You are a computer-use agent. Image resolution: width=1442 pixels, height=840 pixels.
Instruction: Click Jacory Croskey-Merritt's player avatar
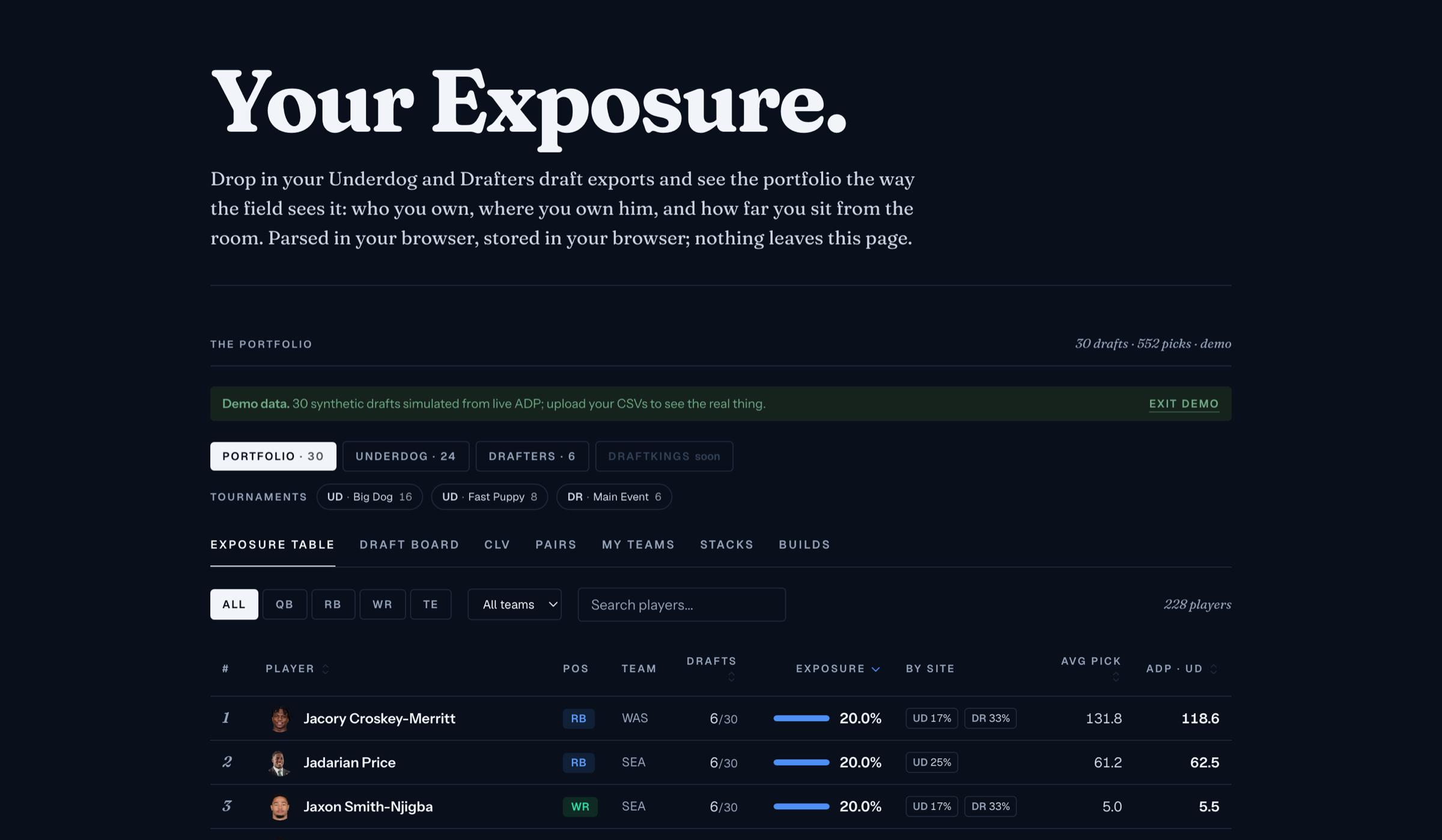279,718
